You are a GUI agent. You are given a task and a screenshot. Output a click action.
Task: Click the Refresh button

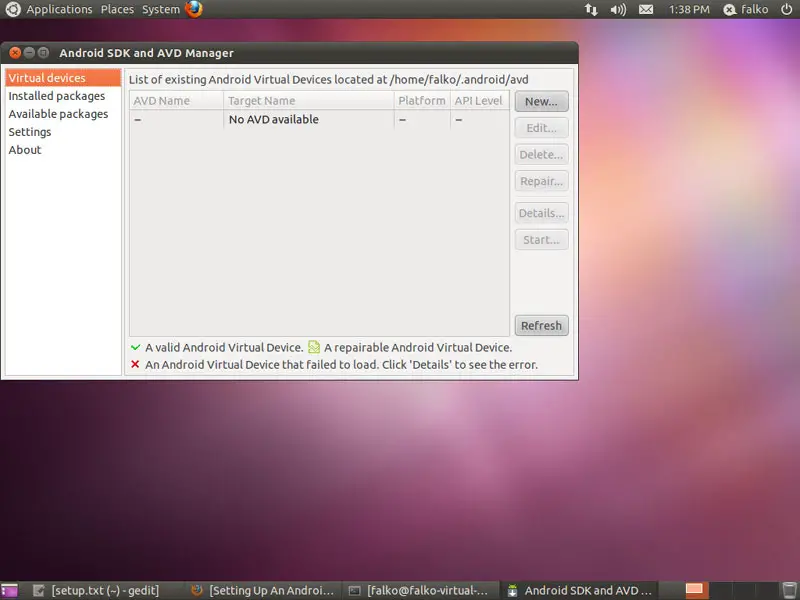pyautogui.click(x=541, y=326)
